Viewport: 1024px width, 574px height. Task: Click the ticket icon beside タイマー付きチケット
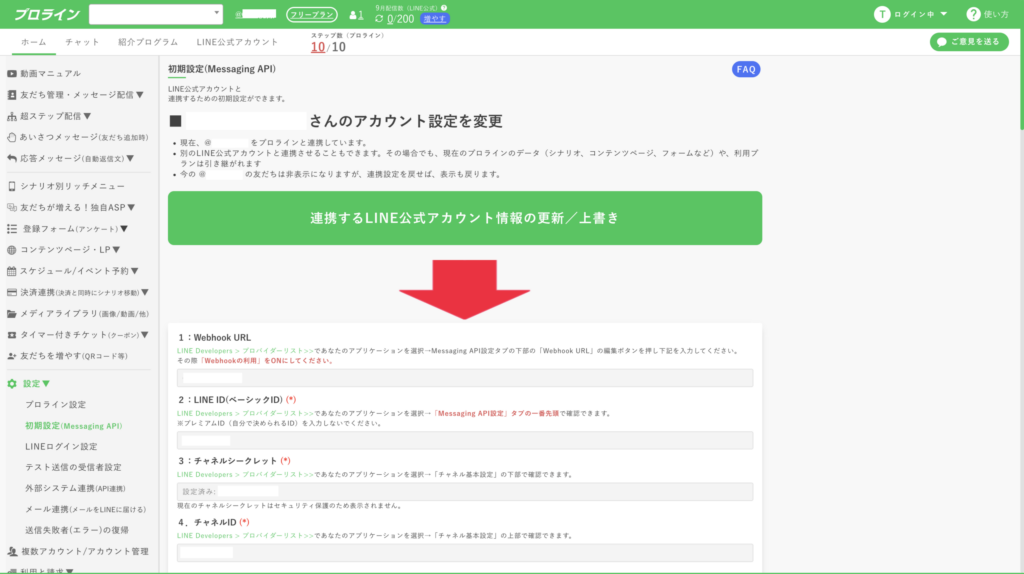click(x=12, y=335)
